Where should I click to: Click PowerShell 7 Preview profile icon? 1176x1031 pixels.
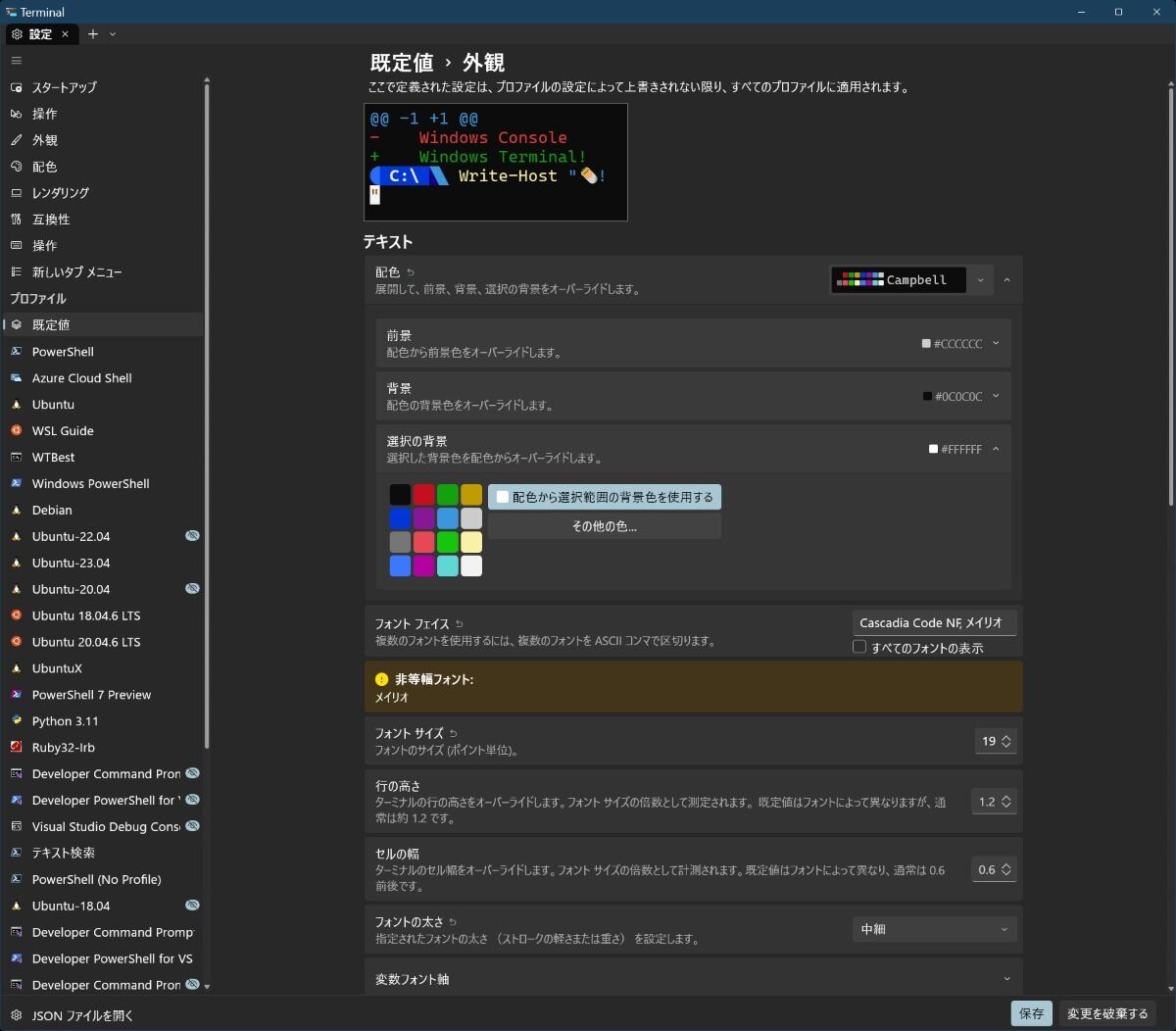click(16, 695)
